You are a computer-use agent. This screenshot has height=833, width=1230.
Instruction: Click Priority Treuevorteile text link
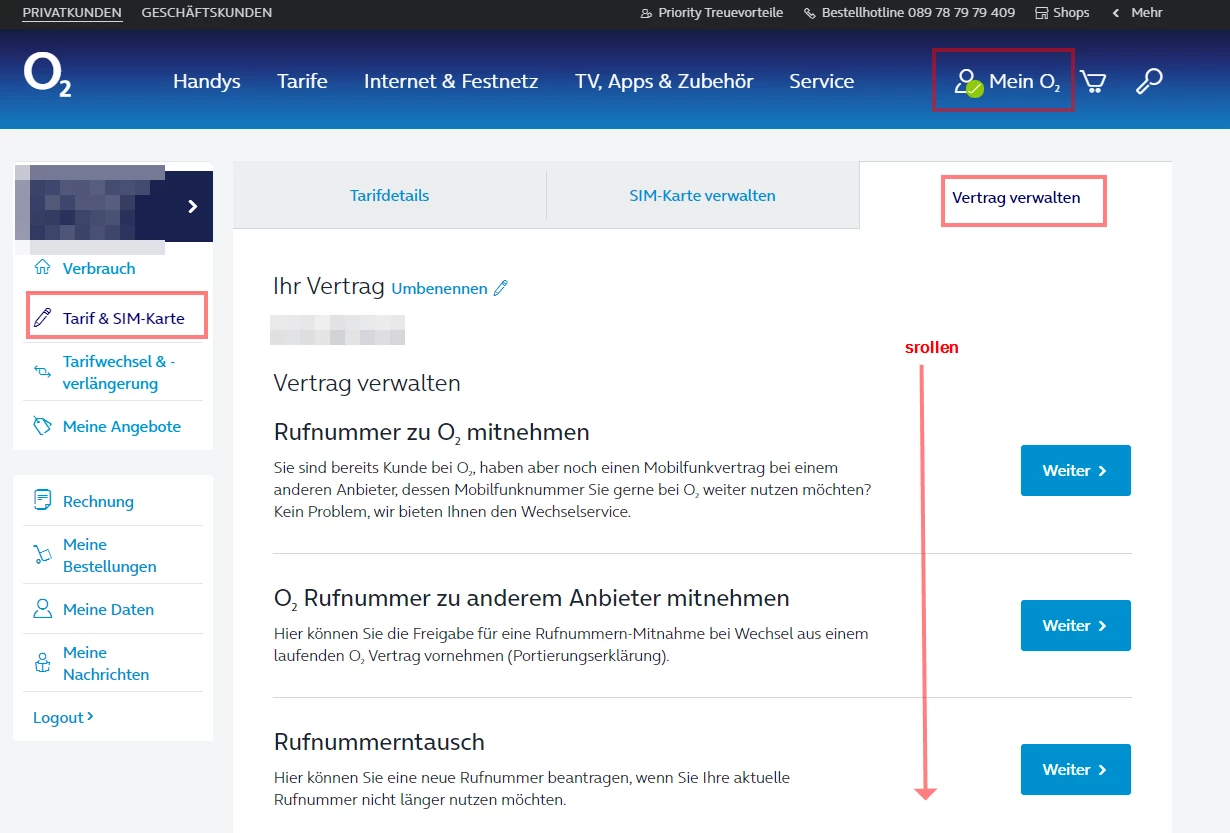pyautogui.click(x=720, y=13)
